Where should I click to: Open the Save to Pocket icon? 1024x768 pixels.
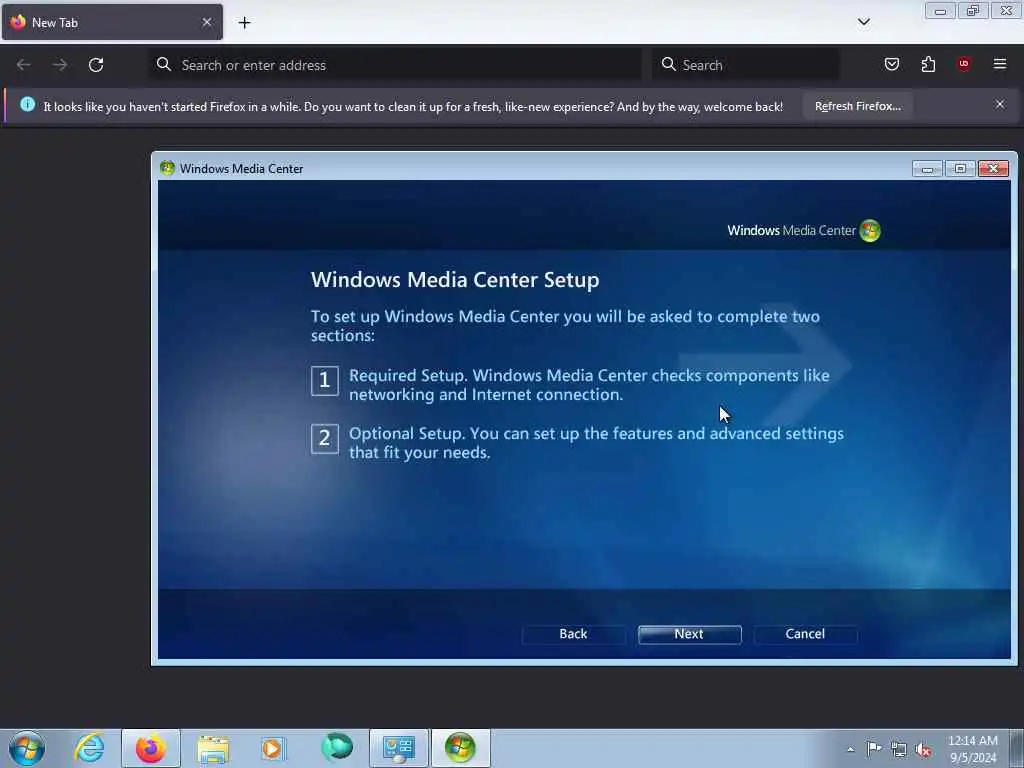coord(891,64)
